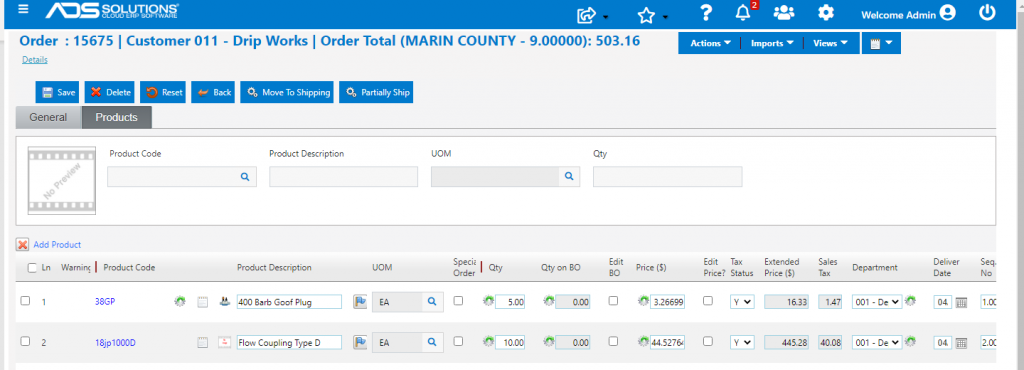Viewport: 1024px width, 370px height.
Task: Click the users group icon
Action: [784, 13]
